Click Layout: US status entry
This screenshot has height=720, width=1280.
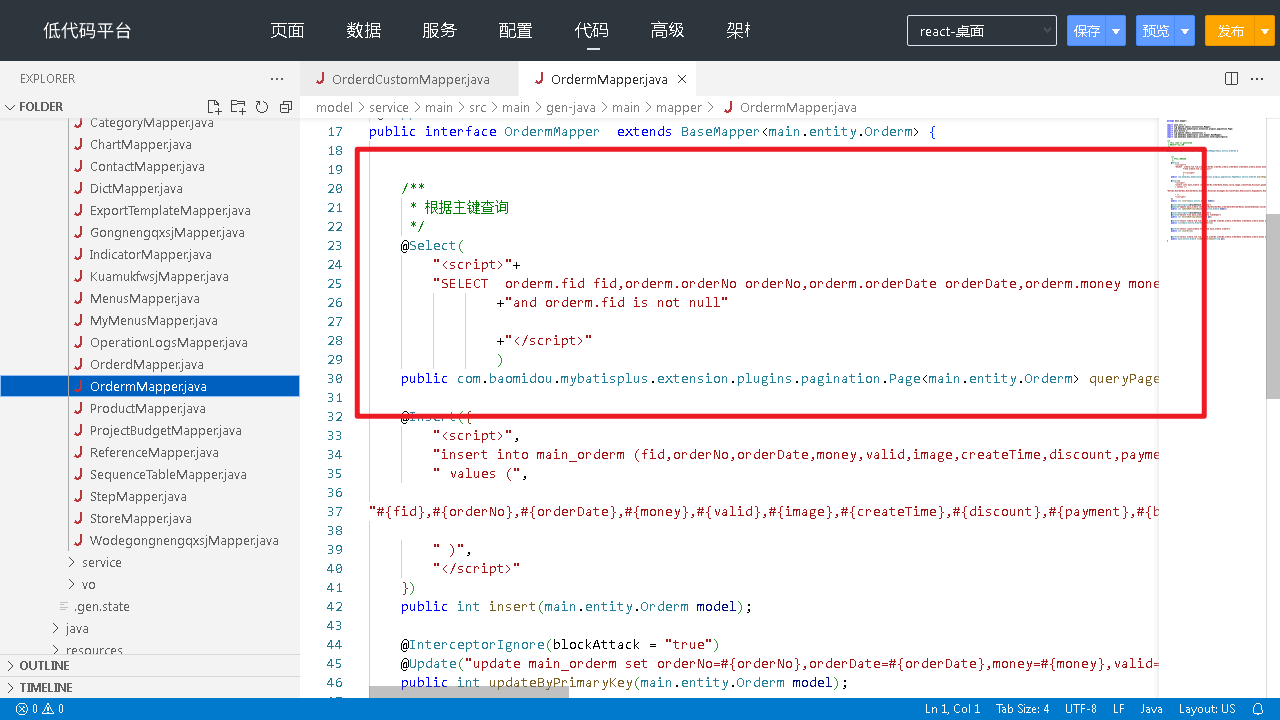pos(1207,709)
